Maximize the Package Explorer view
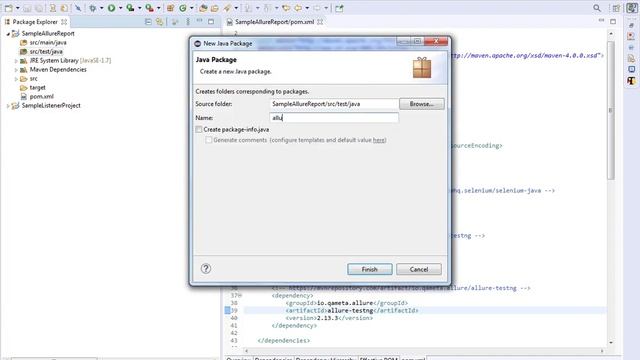This screenshot has height=360, width=640. pos(211,21)
